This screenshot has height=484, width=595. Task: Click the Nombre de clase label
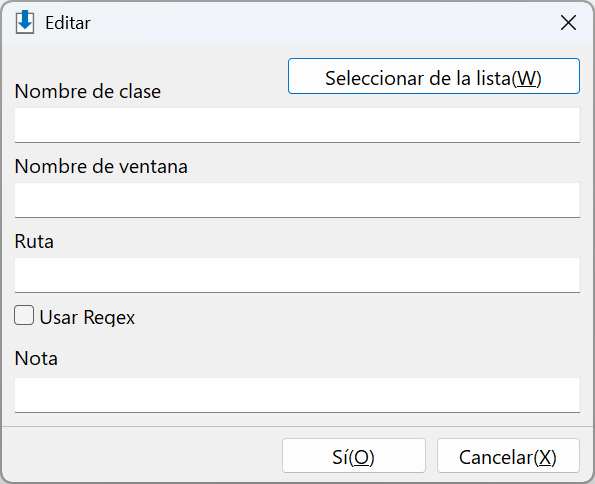click(x=88, y=91)
